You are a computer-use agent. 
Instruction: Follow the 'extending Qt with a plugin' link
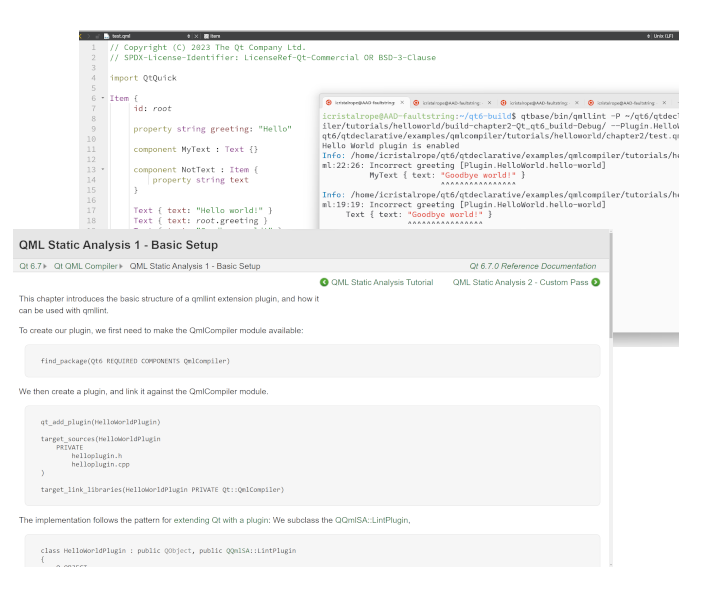[x=221, y=520]
